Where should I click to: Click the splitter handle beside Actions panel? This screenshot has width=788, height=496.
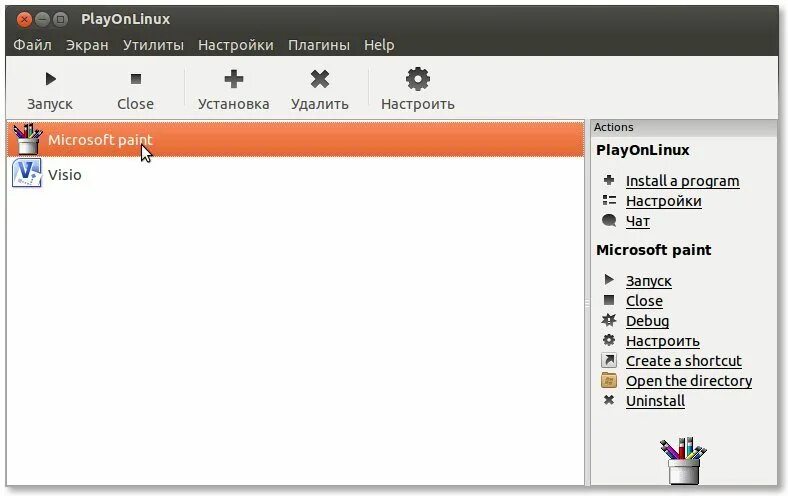(587, 303)
